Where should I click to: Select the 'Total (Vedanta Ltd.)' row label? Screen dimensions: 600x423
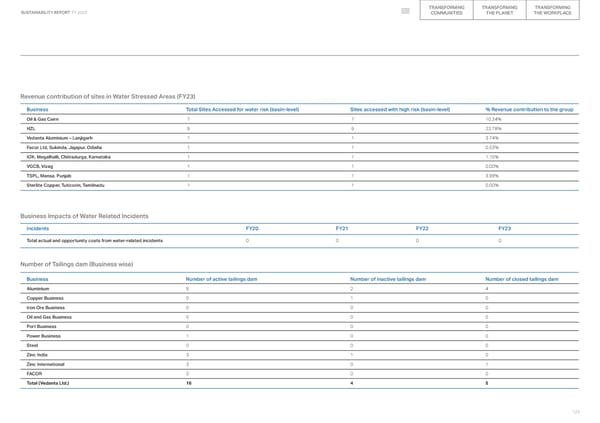coord(48,383)
